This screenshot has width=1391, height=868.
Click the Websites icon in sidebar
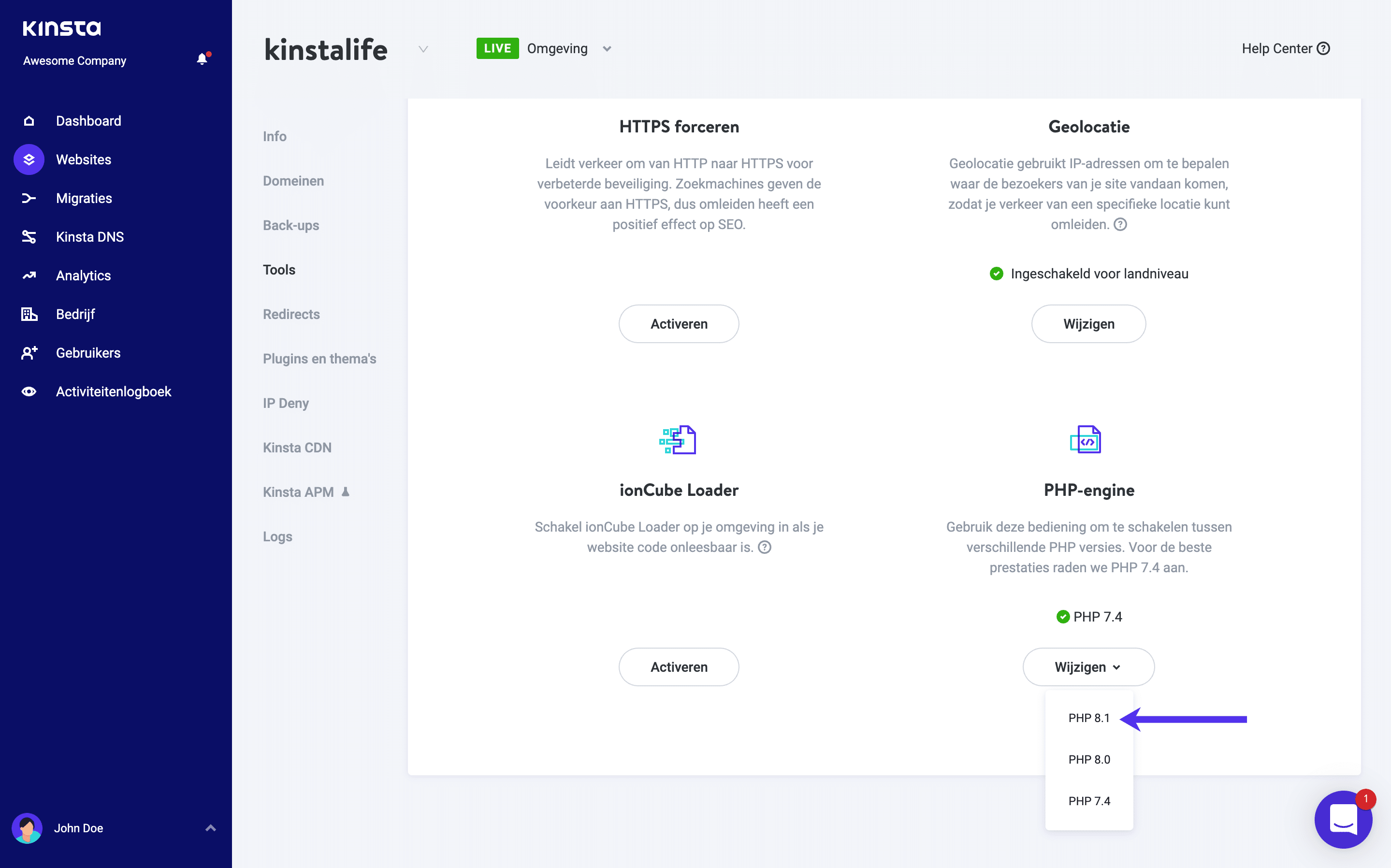tap(29, 159)
